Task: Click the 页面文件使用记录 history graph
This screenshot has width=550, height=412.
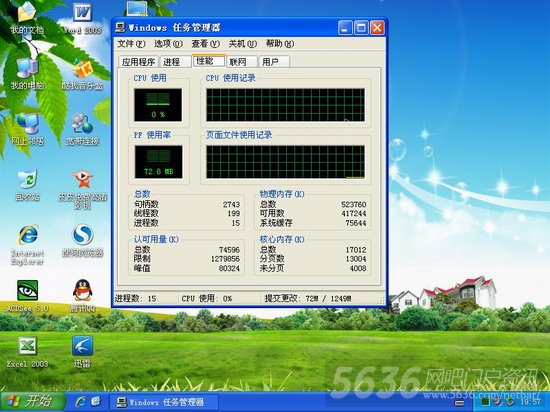Action: click(285, 162)
